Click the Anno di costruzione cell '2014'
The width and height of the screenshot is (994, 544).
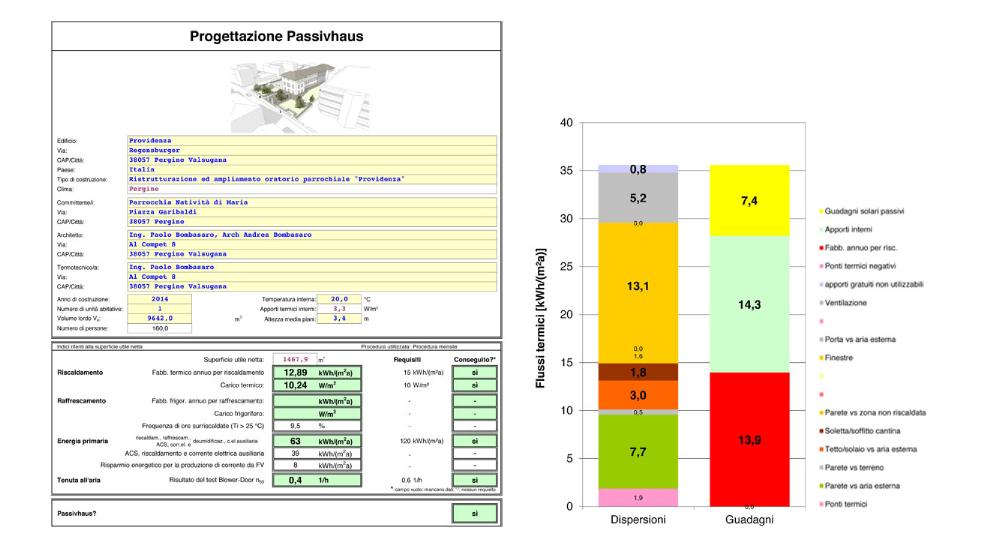159,299
